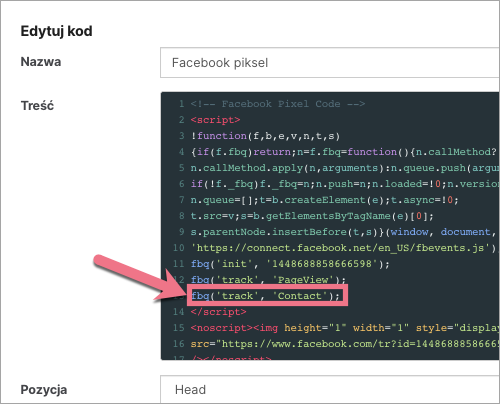Click the t.src=v getElementsByTagName line 8

312,216
